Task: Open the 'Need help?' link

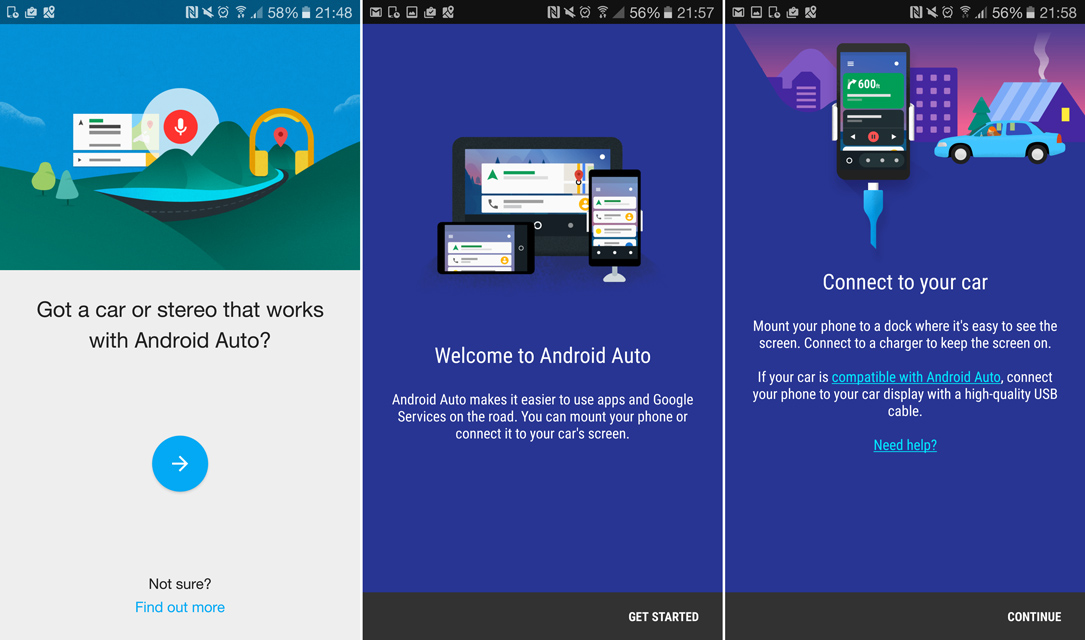Action: [905, 445]
